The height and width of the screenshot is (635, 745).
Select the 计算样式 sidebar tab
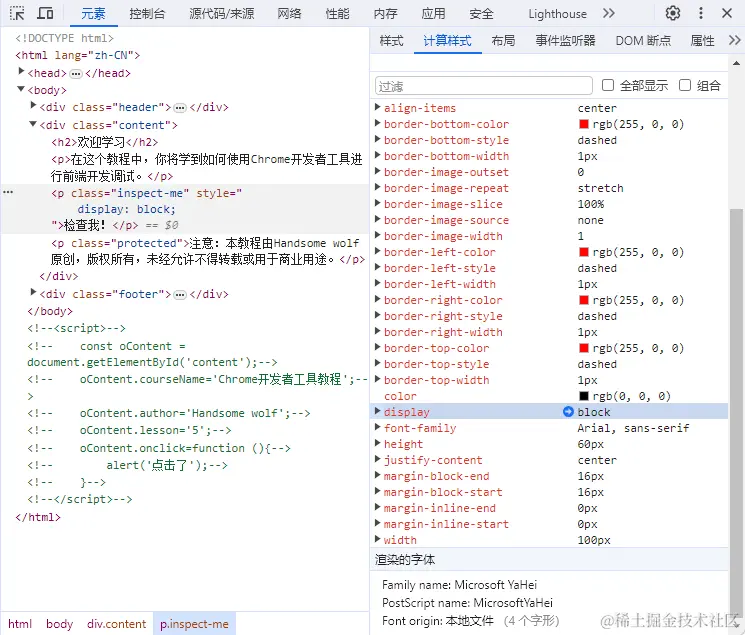click(x=447, y=41)
